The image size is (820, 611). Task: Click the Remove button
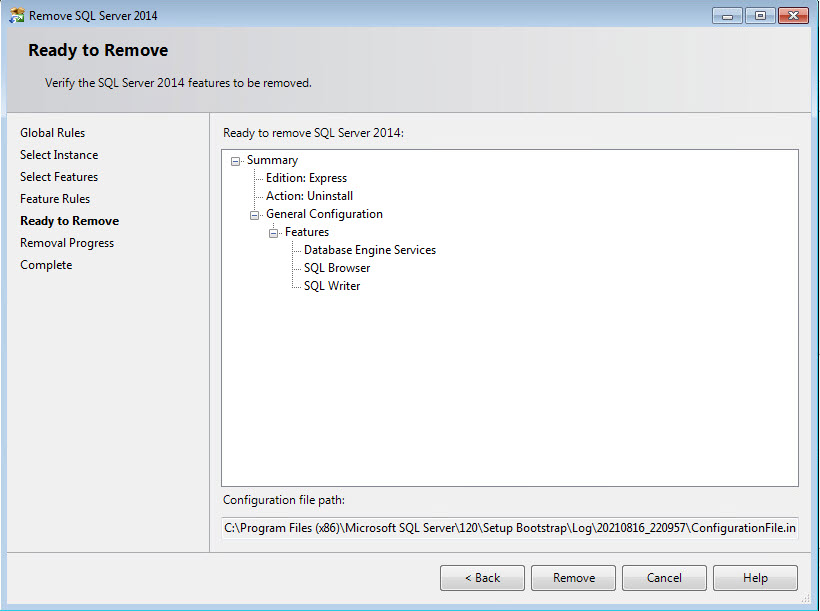click(x=573, y=578)
